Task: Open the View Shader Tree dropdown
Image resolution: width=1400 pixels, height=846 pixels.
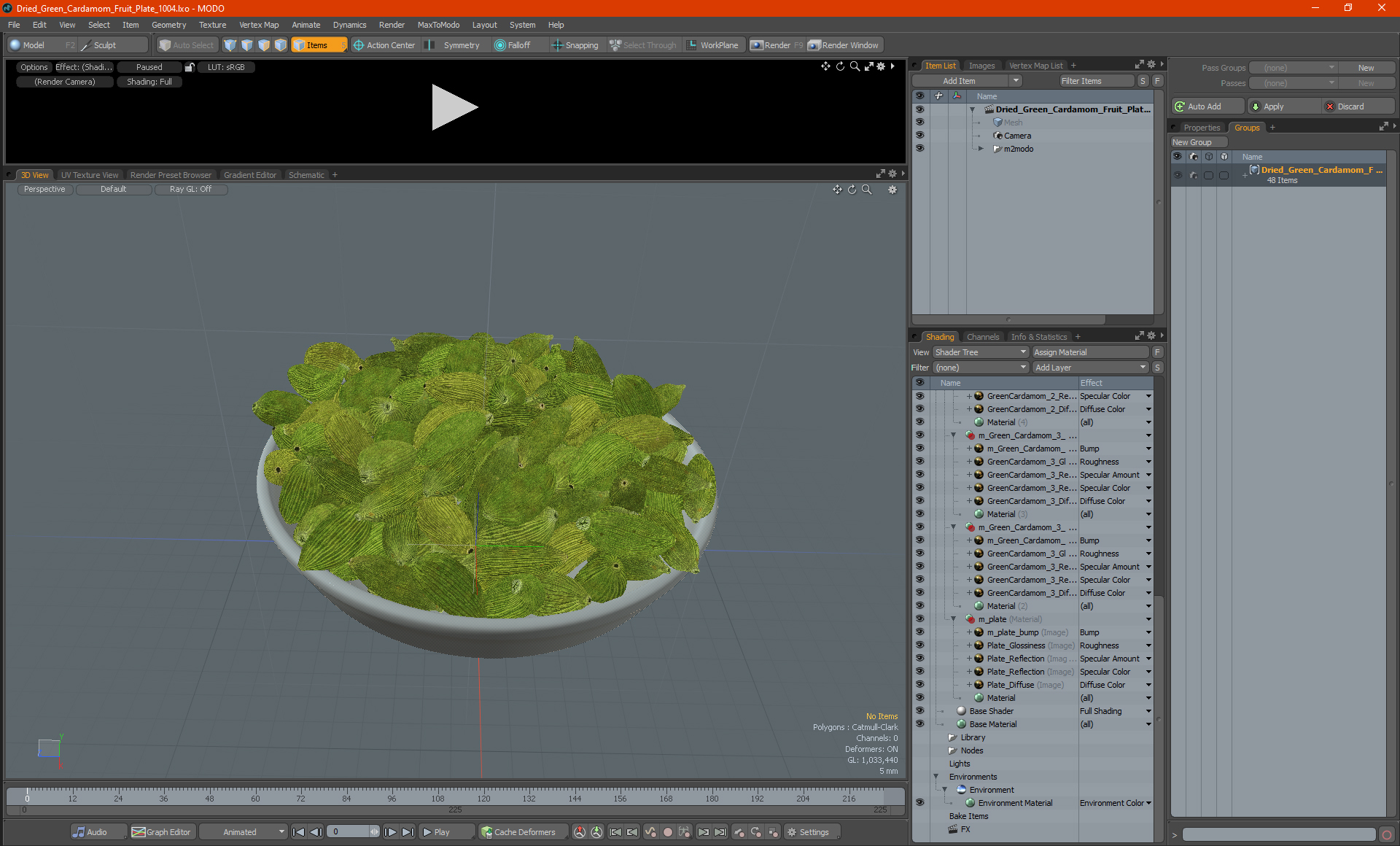Action: 981,352
